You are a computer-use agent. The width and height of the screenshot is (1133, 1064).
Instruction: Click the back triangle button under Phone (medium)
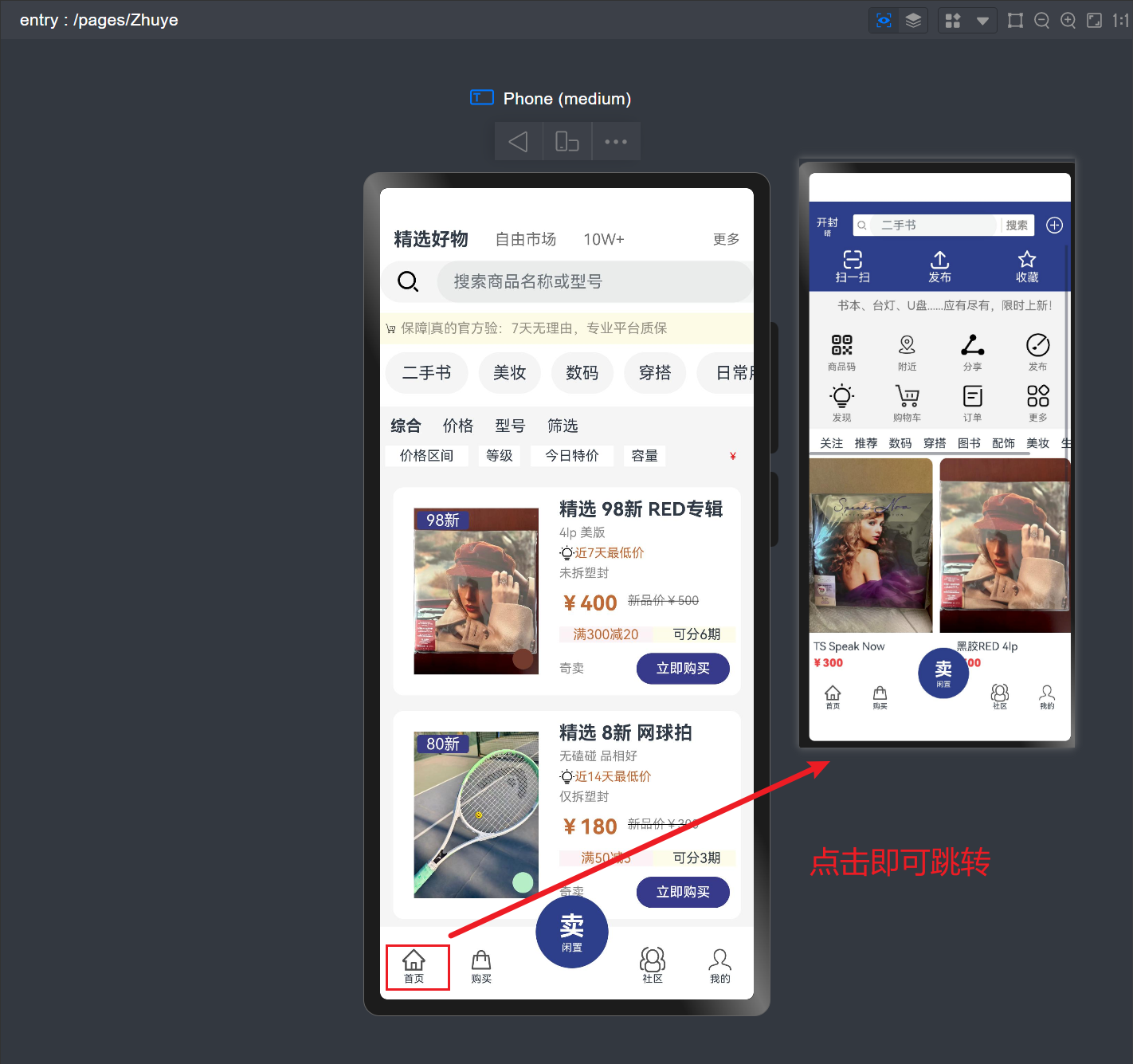point(518,142)
